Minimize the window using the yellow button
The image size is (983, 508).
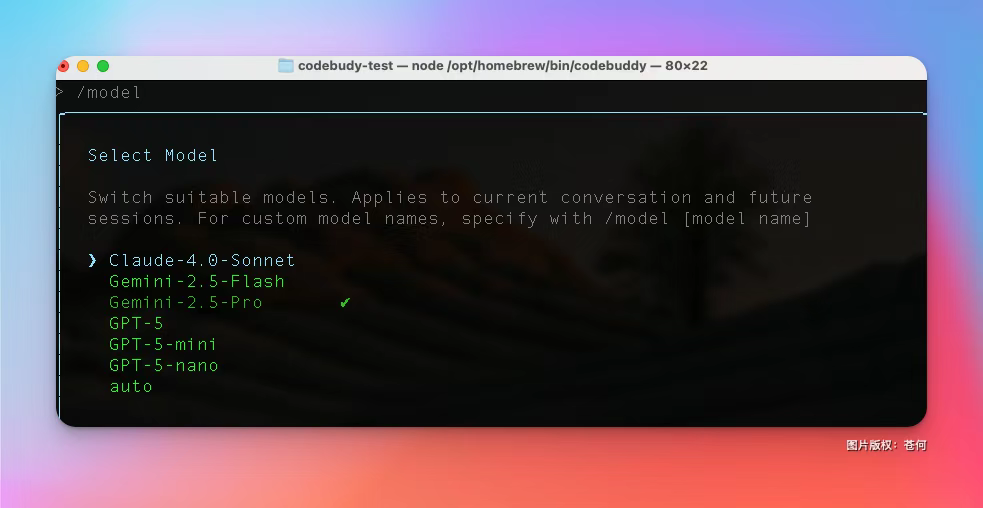(x=83, y=66)
